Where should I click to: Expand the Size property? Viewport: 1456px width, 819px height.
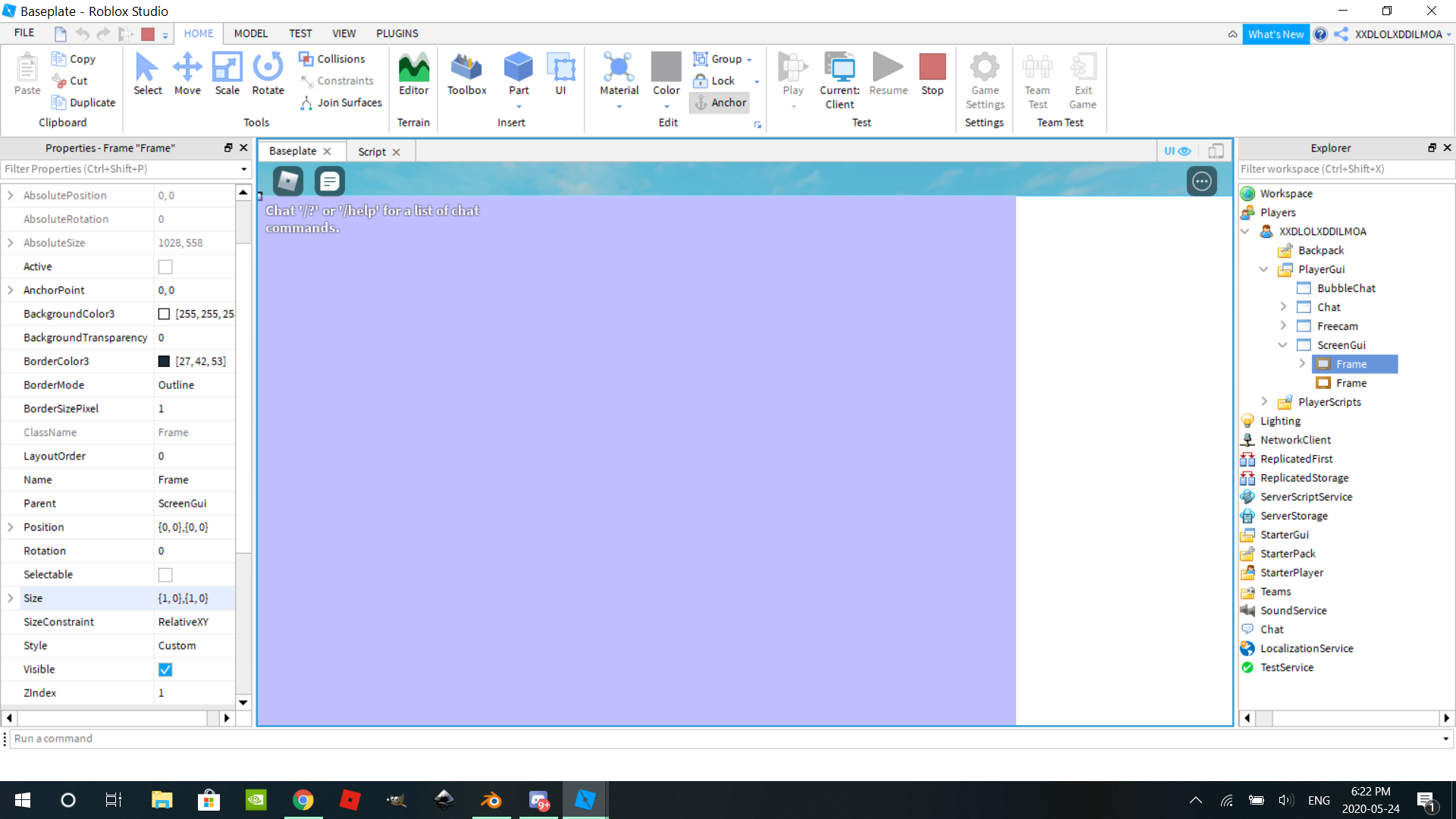(x=10, y=598)
